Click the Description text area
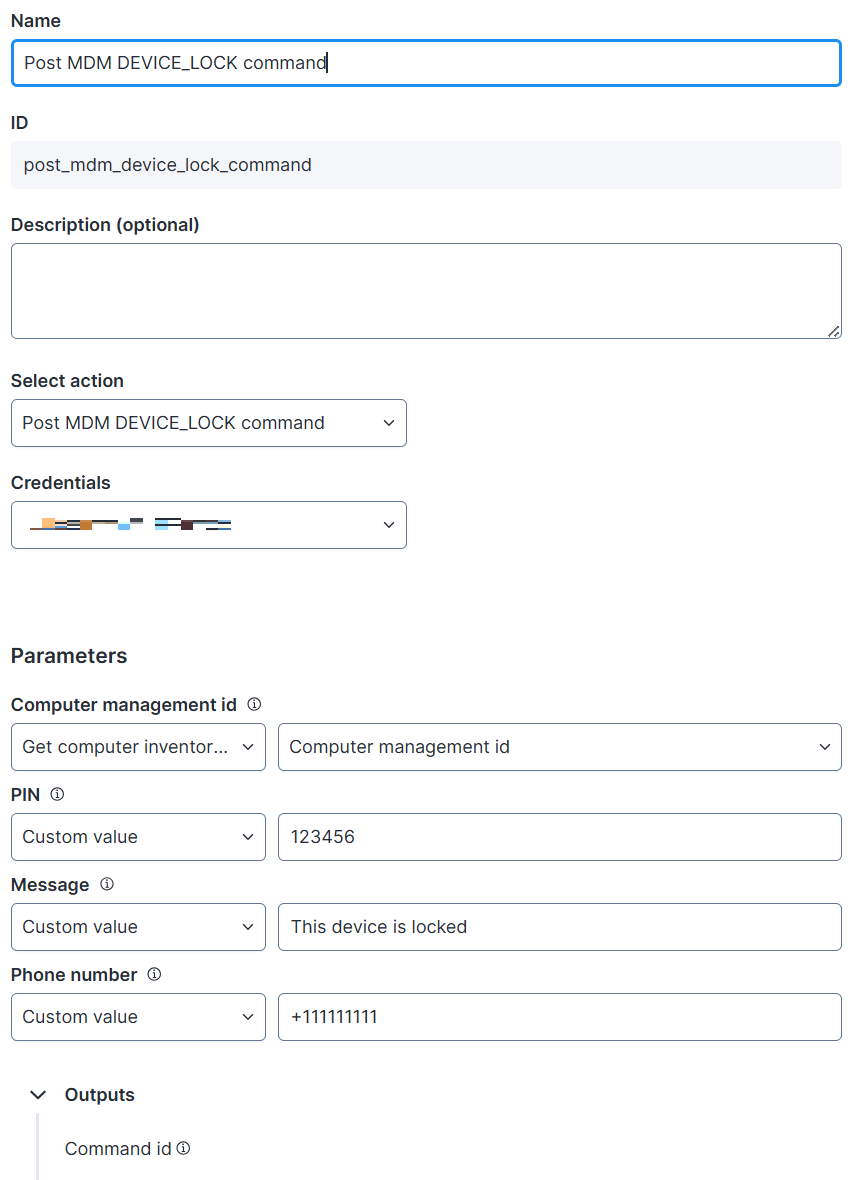The width and height of the screenshot is (860, 1180). (x=426, y=290)
